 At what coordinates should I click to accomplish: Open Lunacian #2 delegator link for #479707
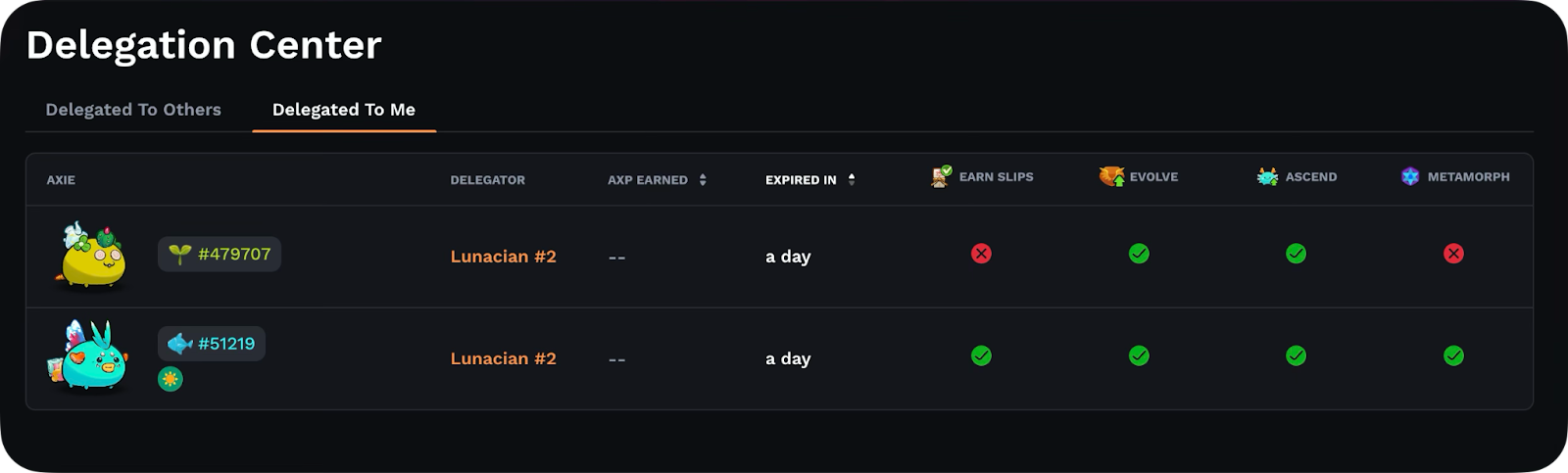click(503, 257)
